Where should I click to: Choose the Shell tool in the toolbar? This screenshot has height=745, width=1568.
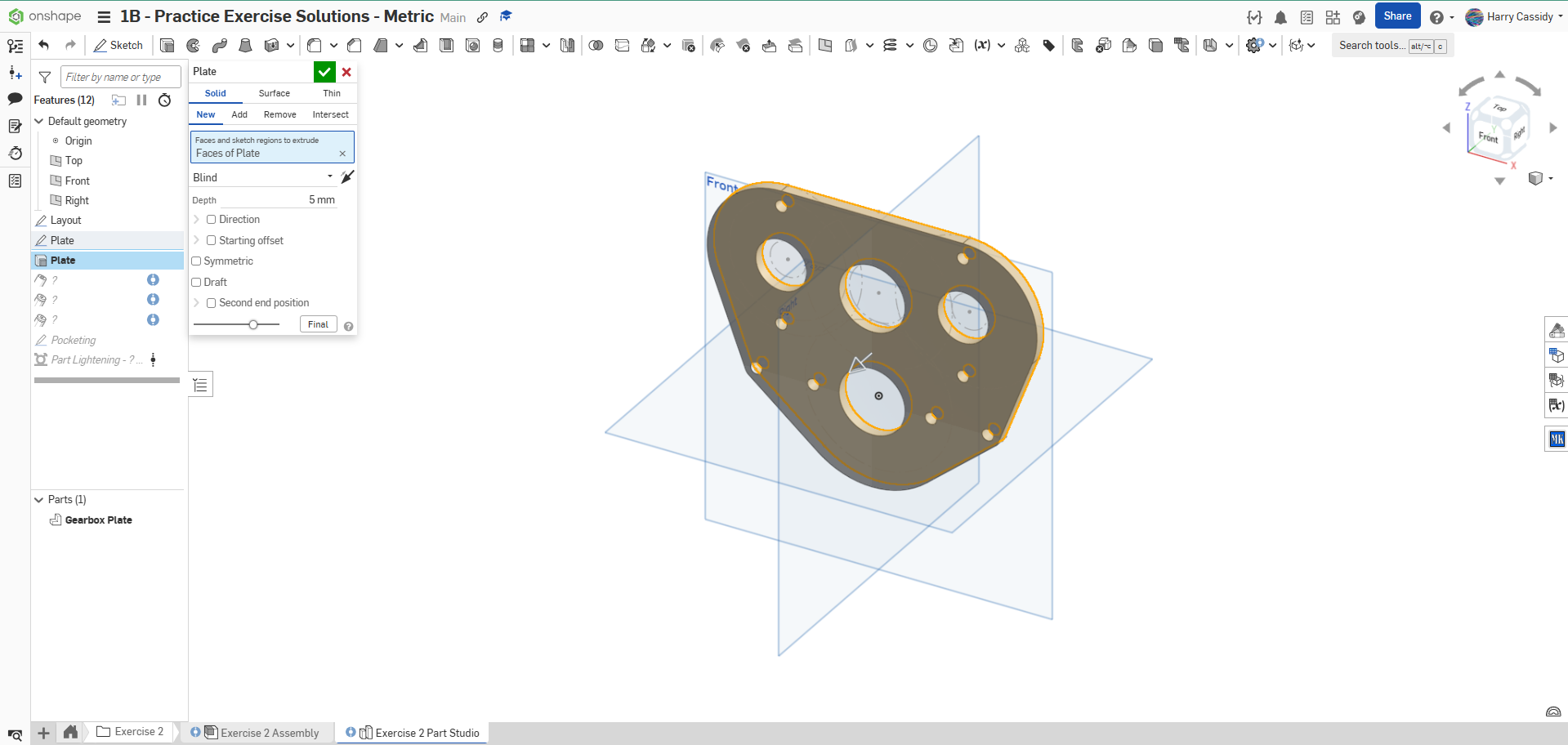446,46
